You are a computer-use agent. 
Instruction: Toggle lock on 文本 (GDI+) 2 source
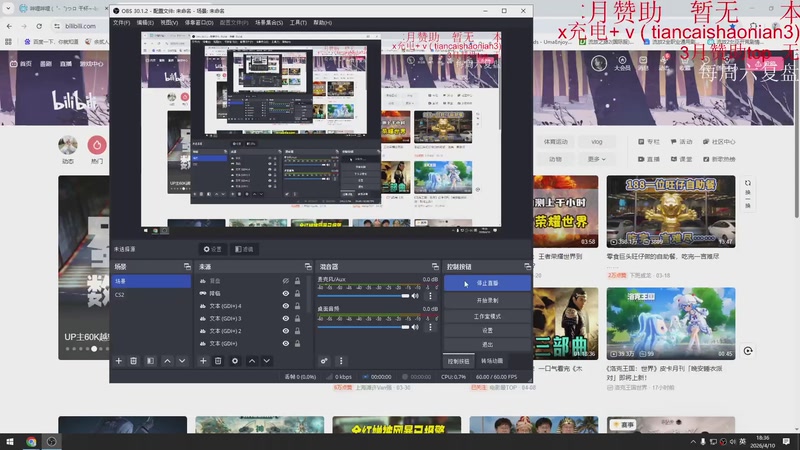click(297, 331)
